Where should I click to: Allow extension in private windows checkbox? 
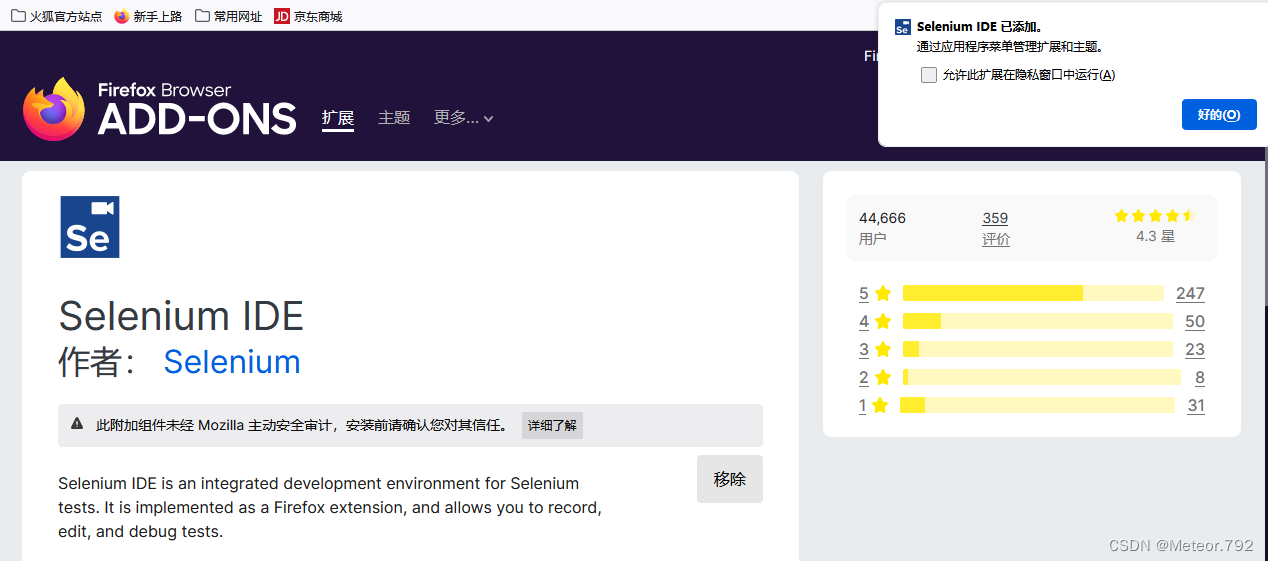[929, 75]
